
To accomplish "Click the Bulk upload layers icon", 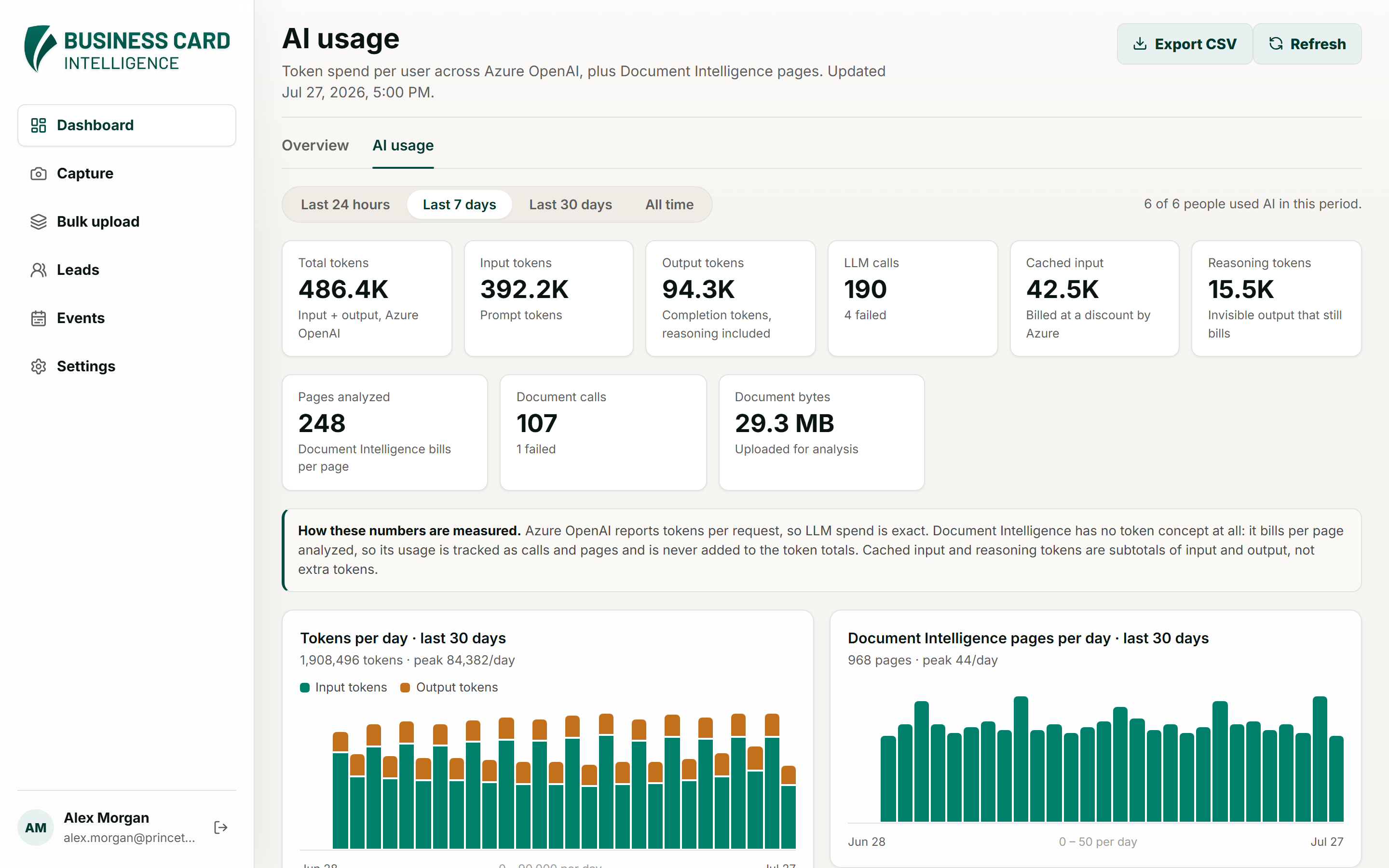I will [39, 222].
